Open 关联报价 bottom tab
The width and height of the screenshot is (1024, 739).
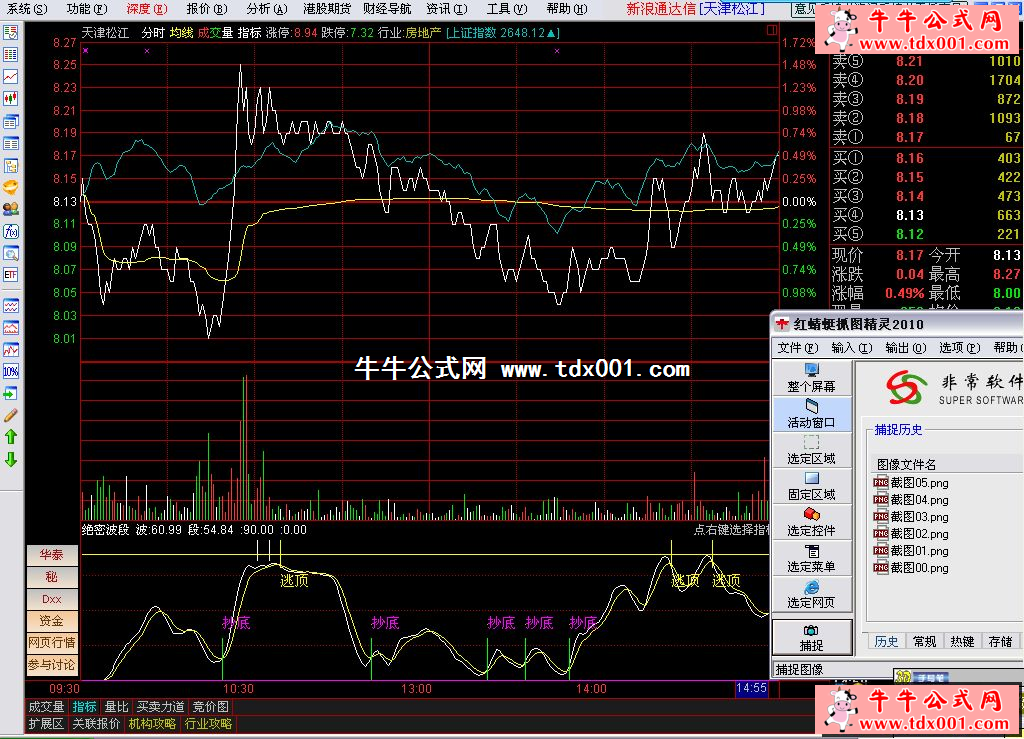point(96,724)
